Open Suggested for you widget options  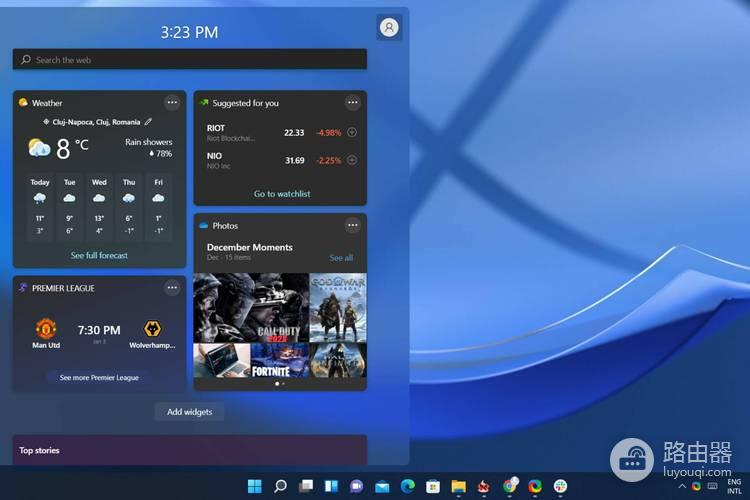[352, 102]
